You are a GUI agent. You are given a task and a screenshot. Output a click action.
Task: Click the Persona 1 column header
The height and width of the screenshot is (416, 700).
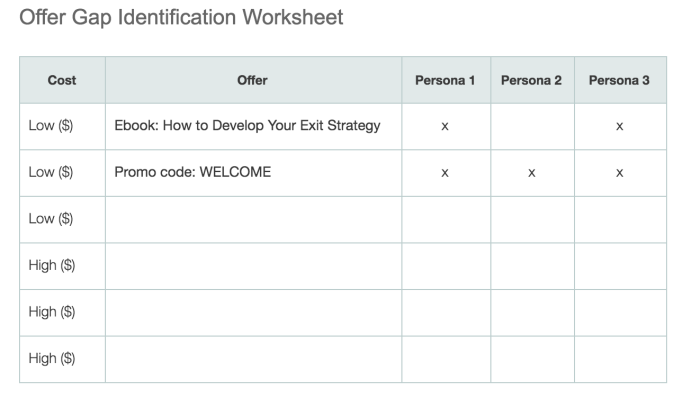click(446, 80)
